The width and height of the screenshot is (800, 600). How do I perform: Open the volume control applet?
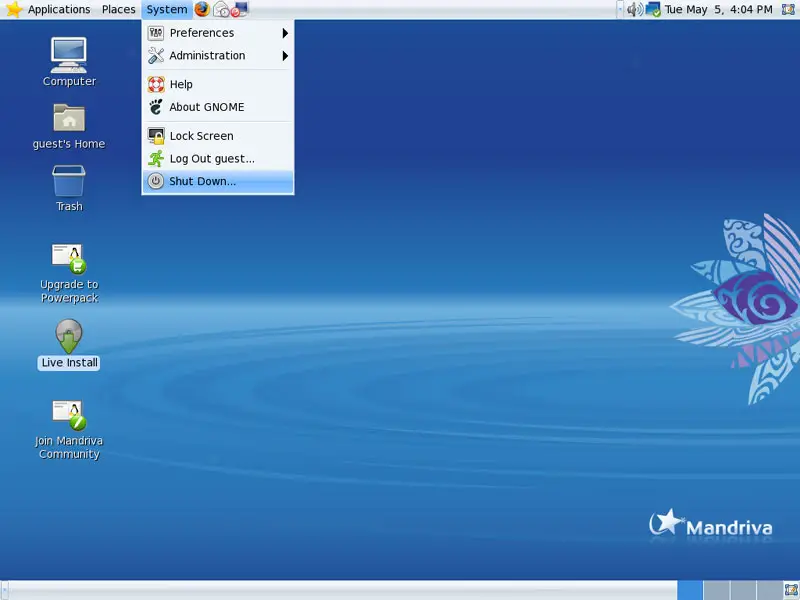635,9
